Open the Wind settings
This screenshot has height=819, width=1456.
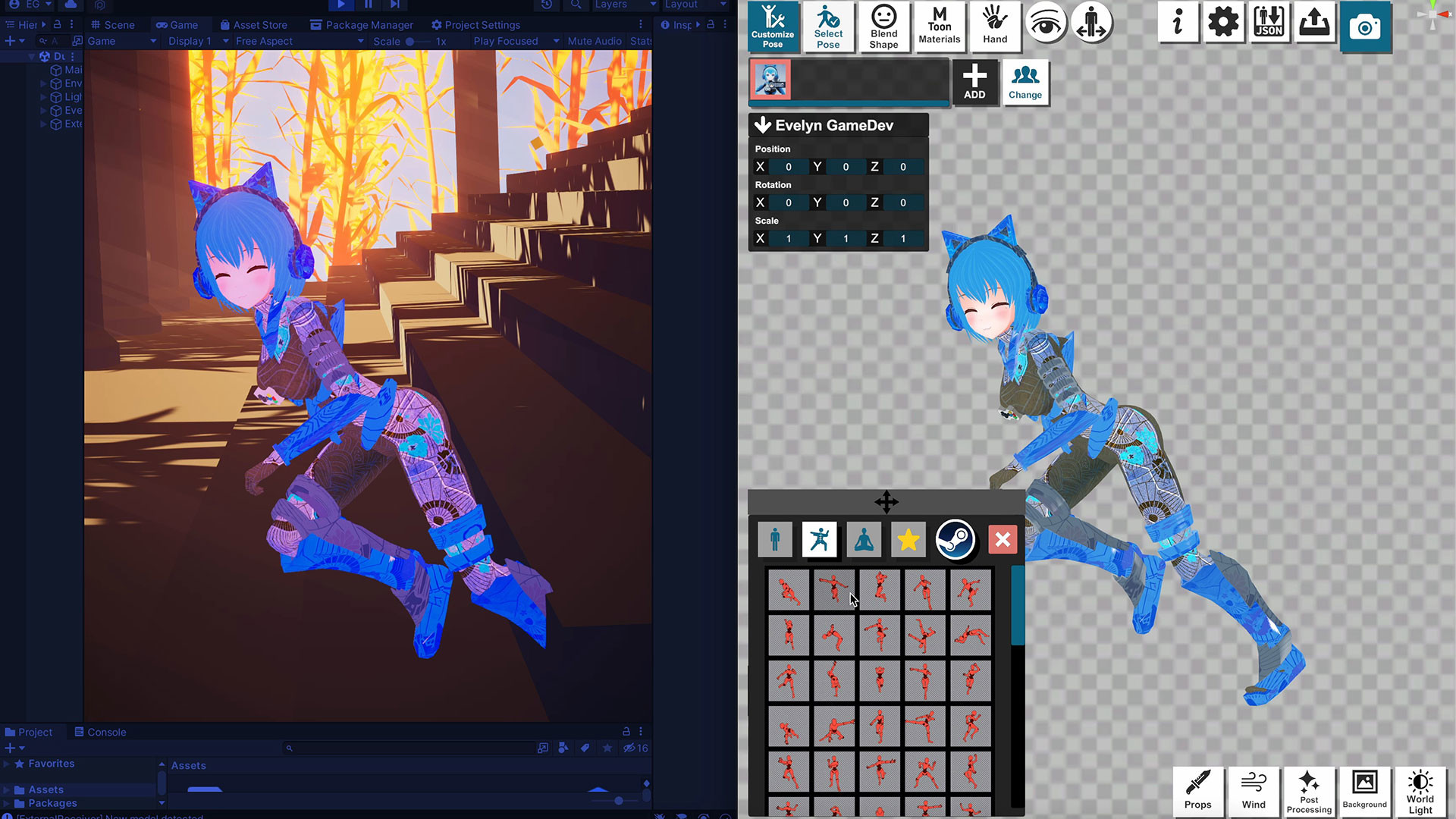tap(1254, 792)
